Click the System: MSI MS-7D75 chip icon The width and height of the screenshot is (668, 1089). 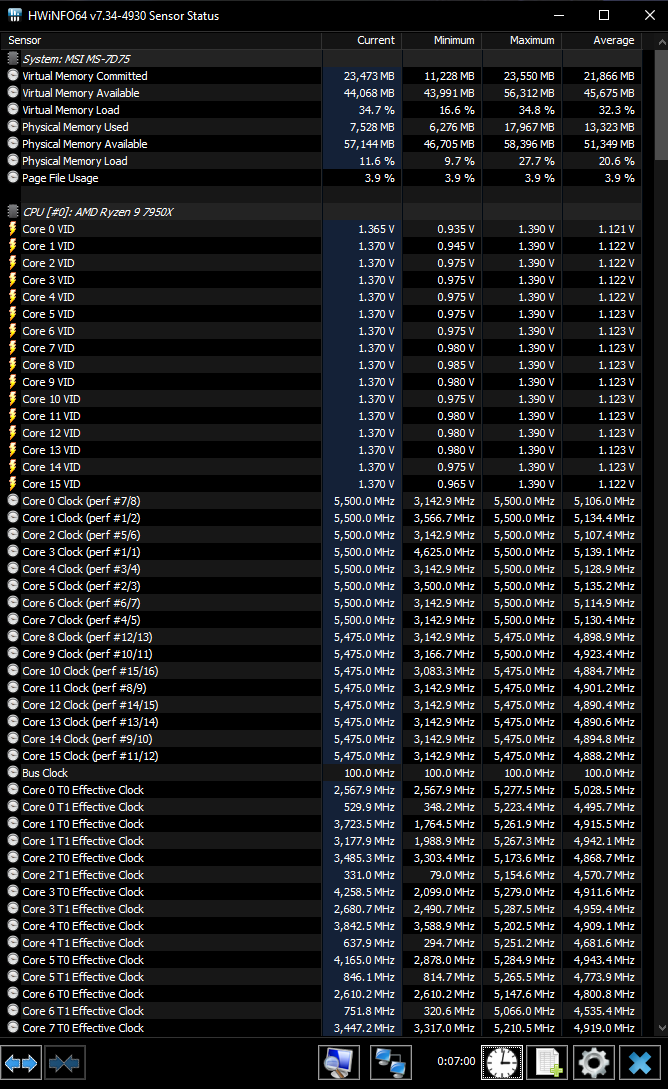pos(12,59)
